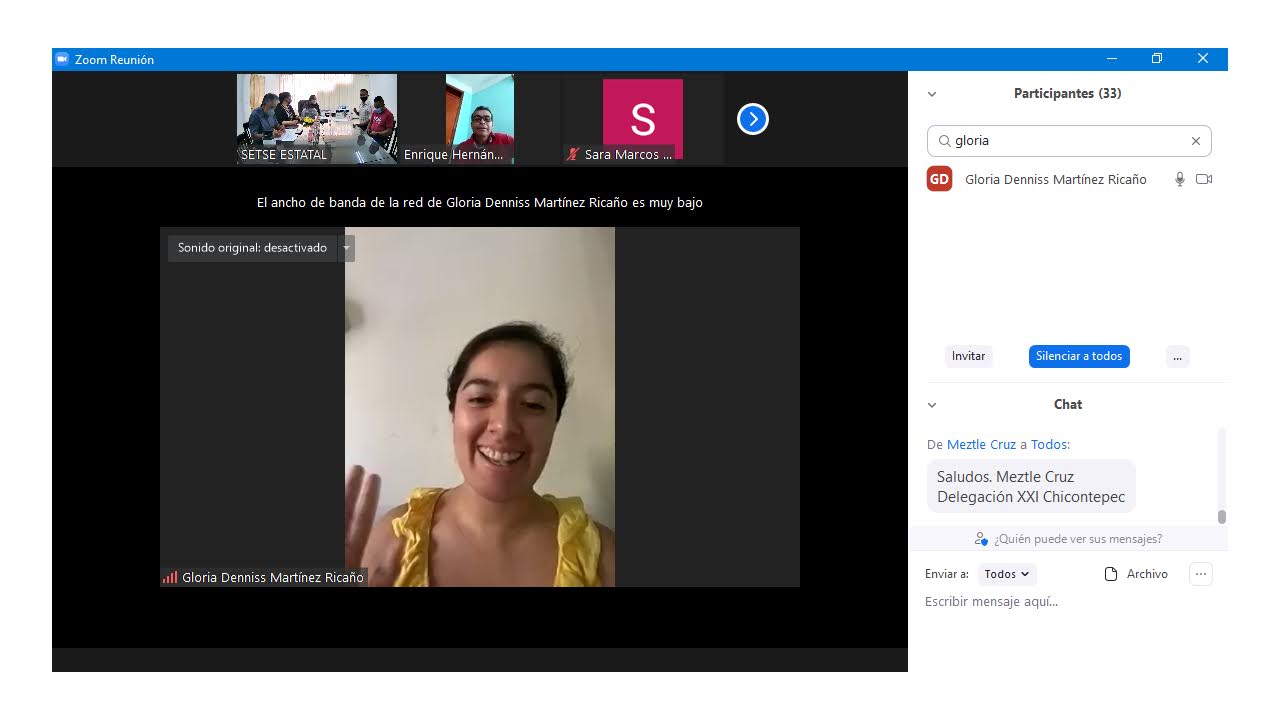Click the muted mic icon on Sara Marcos tile

(573, 155)
